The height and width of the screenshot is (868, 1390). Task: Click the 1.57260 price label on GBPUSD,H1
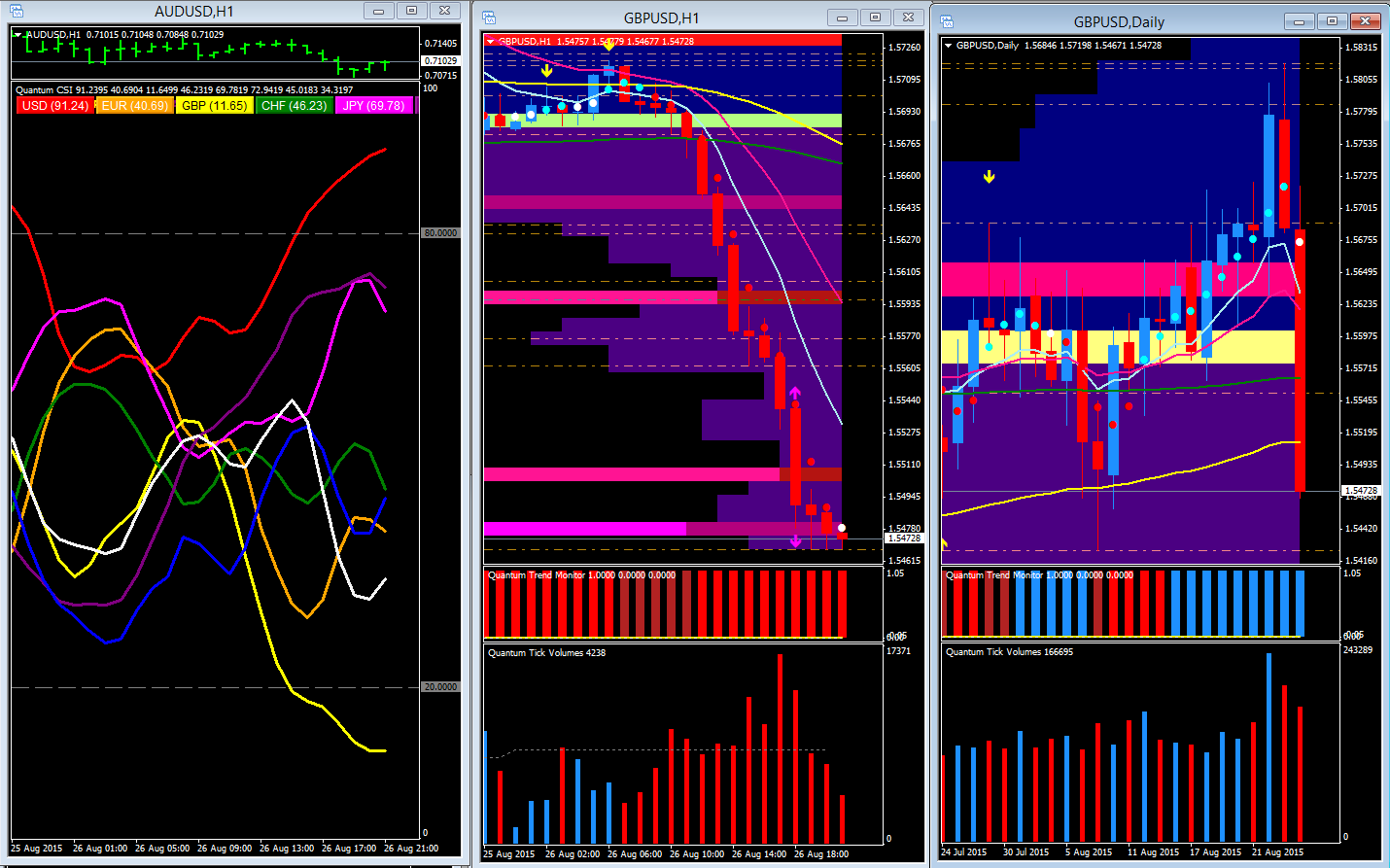pyautogui.click(x=905, y=48)
